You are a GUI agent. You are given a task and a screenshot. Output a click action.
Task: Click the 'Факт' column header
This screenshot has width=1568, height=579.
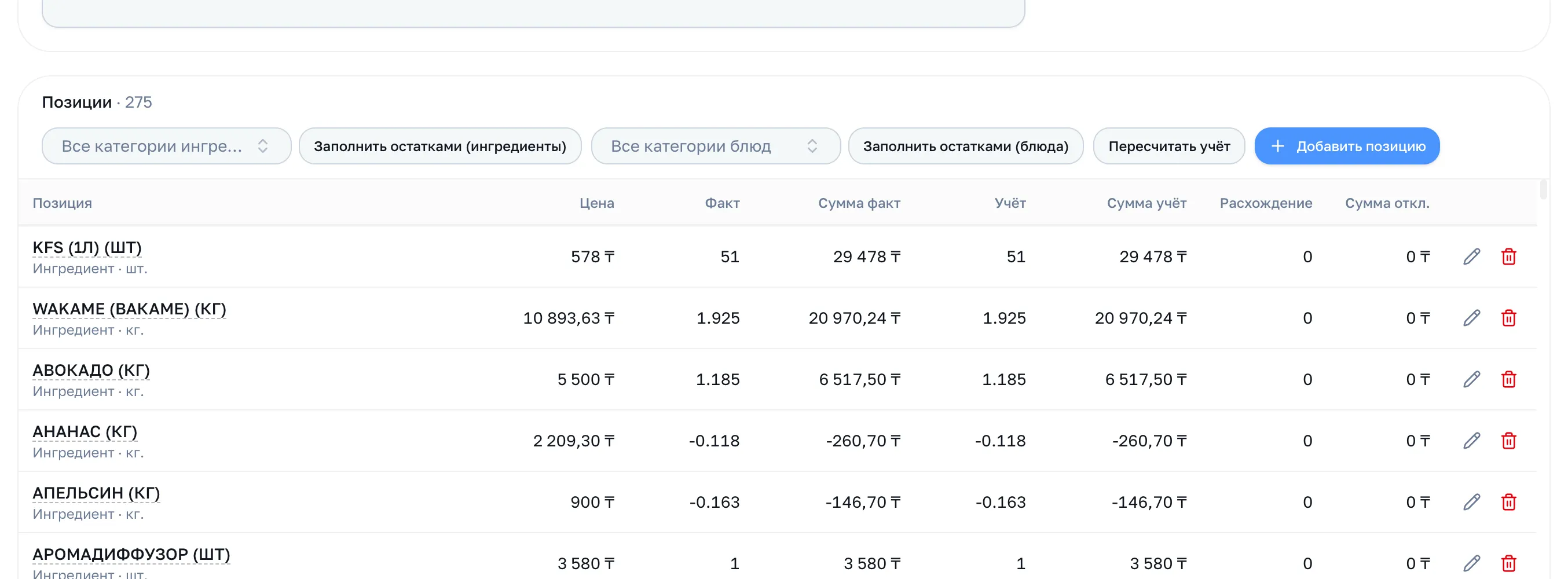(x=722, y=203)
